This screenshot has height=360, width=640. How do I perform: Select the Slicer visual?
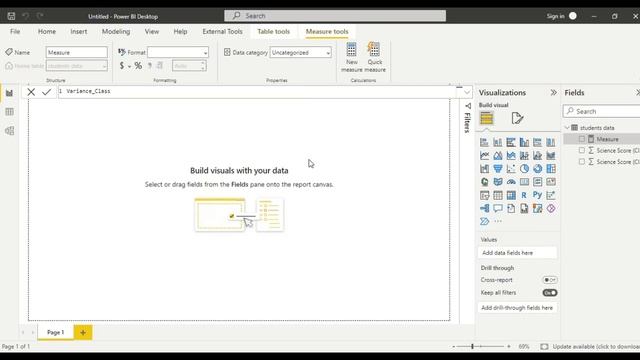484,196
